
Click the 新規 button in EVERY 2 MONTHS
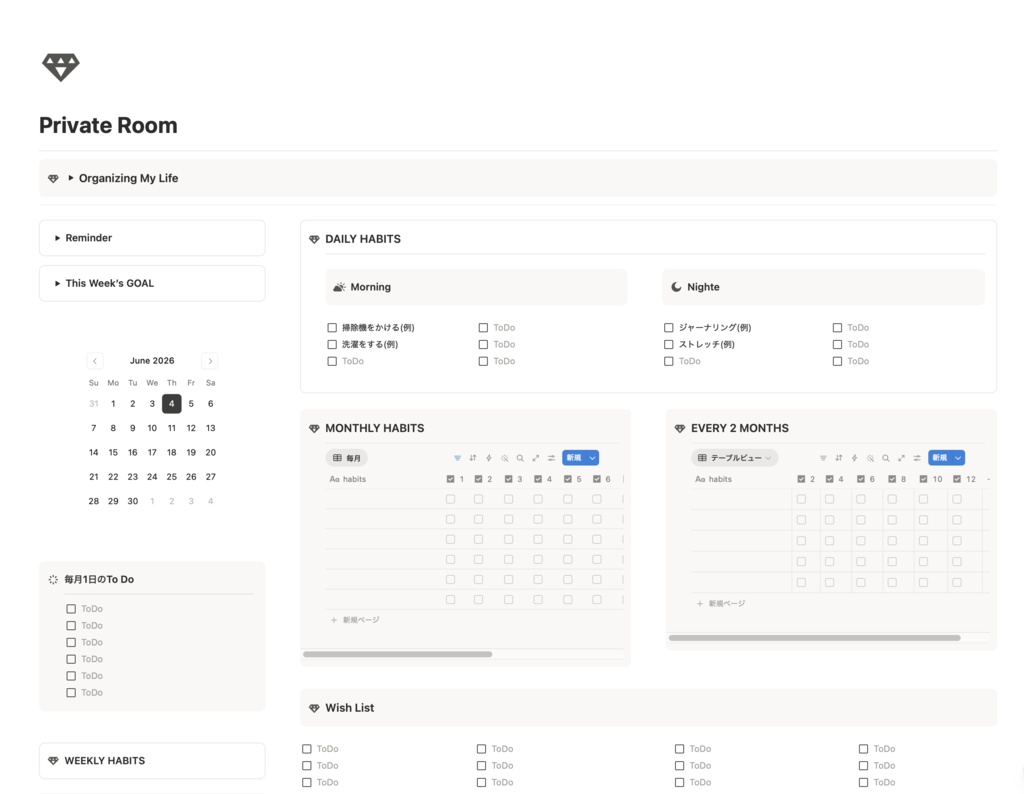[x=940, y=458]
